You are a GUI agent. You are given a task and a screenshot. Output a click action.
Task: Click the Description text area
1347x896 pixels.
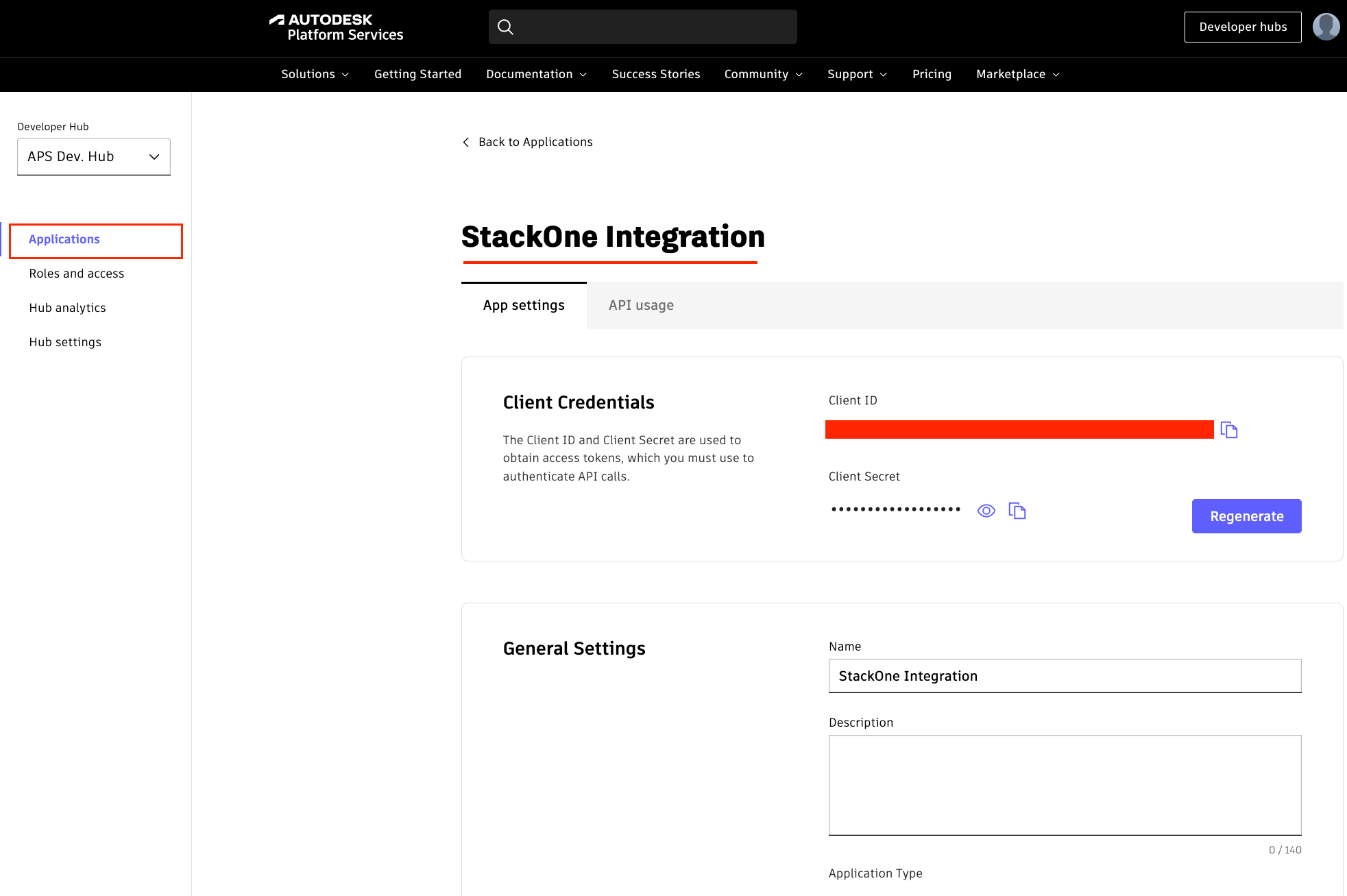[x=1065, y=785]
